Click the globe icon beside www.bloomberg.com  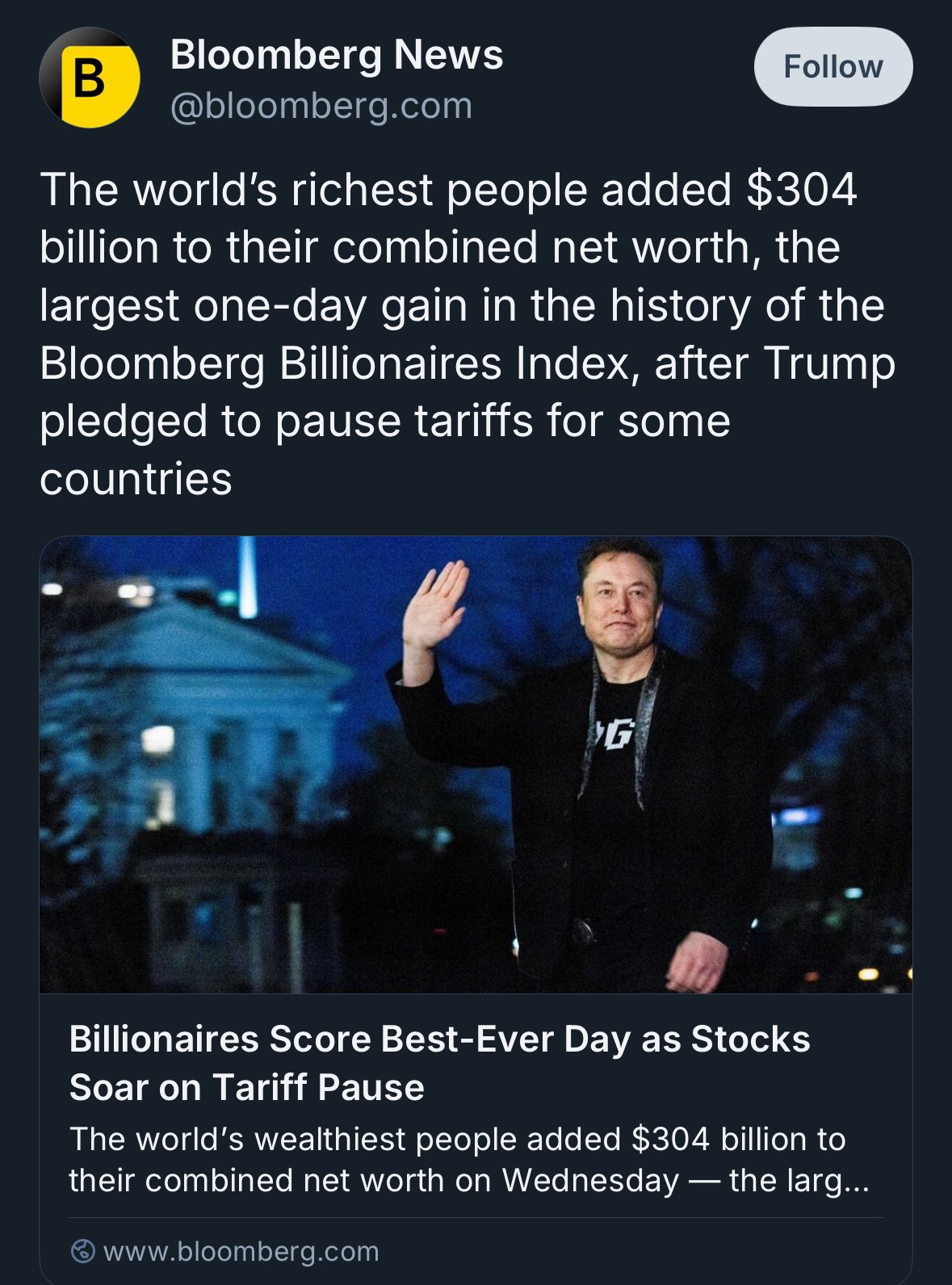click(82, 1251)
